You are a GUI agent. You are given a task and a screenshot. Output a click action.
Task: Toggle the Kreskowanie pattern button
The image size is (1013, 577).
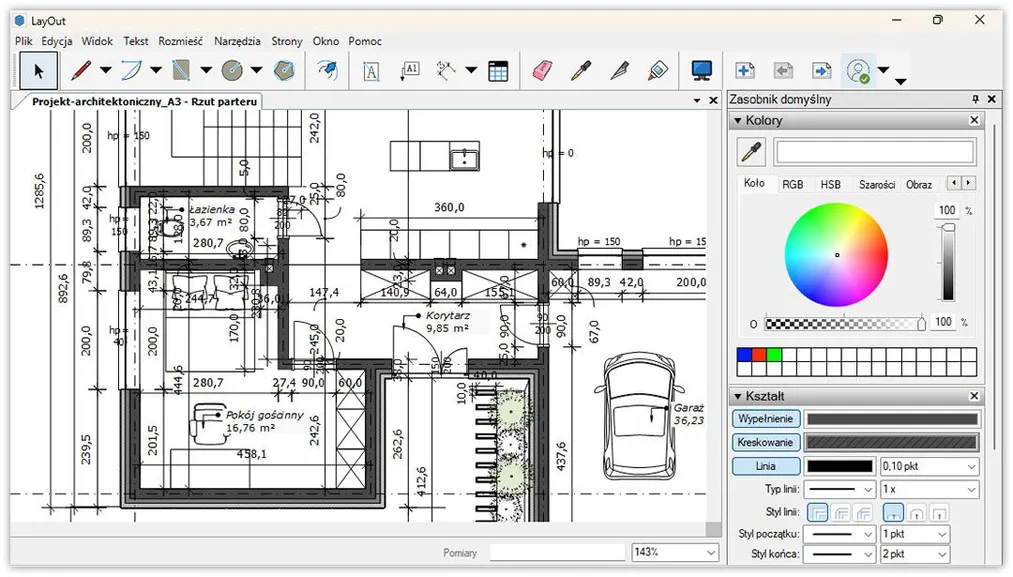coord(766,442)
